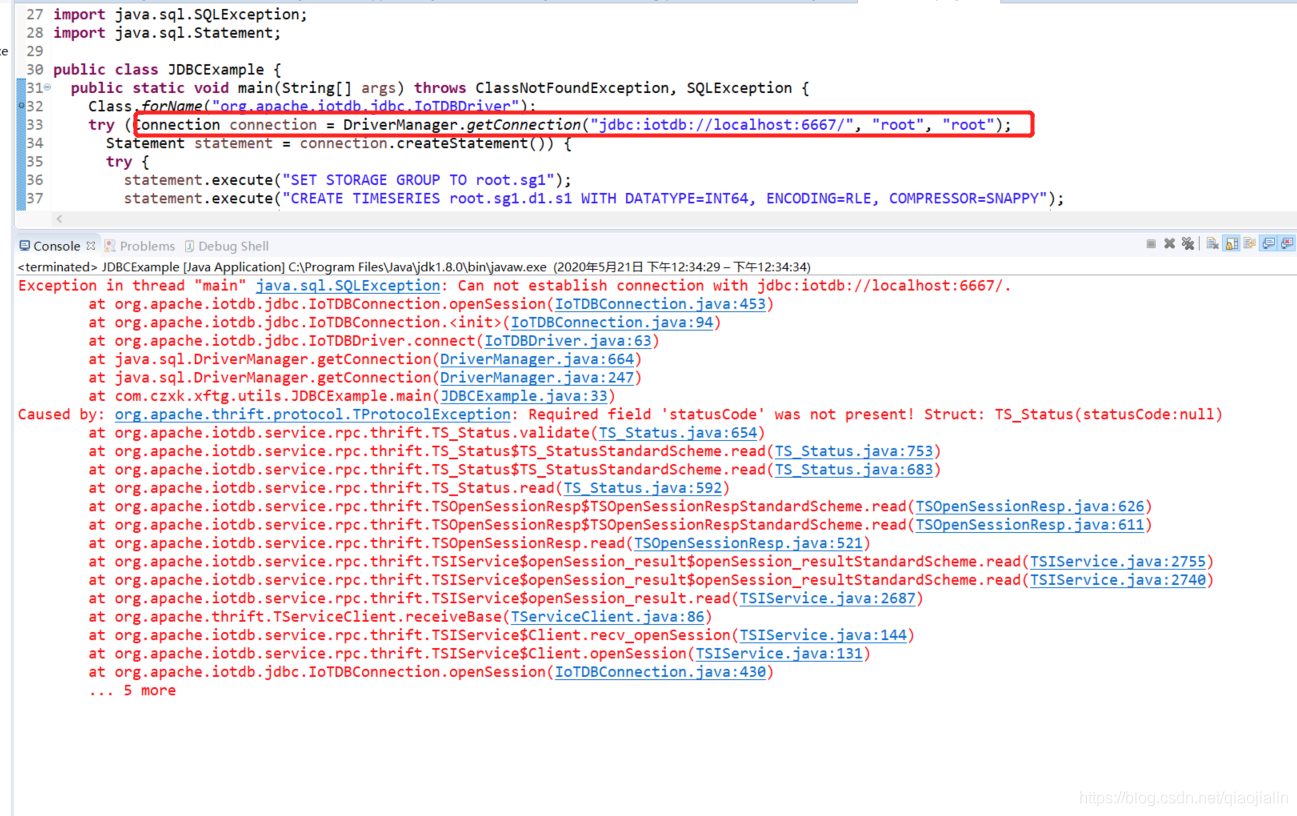Click Remove Launch single X icon
Screen dimensions: 1297x816
[1169, 244]
